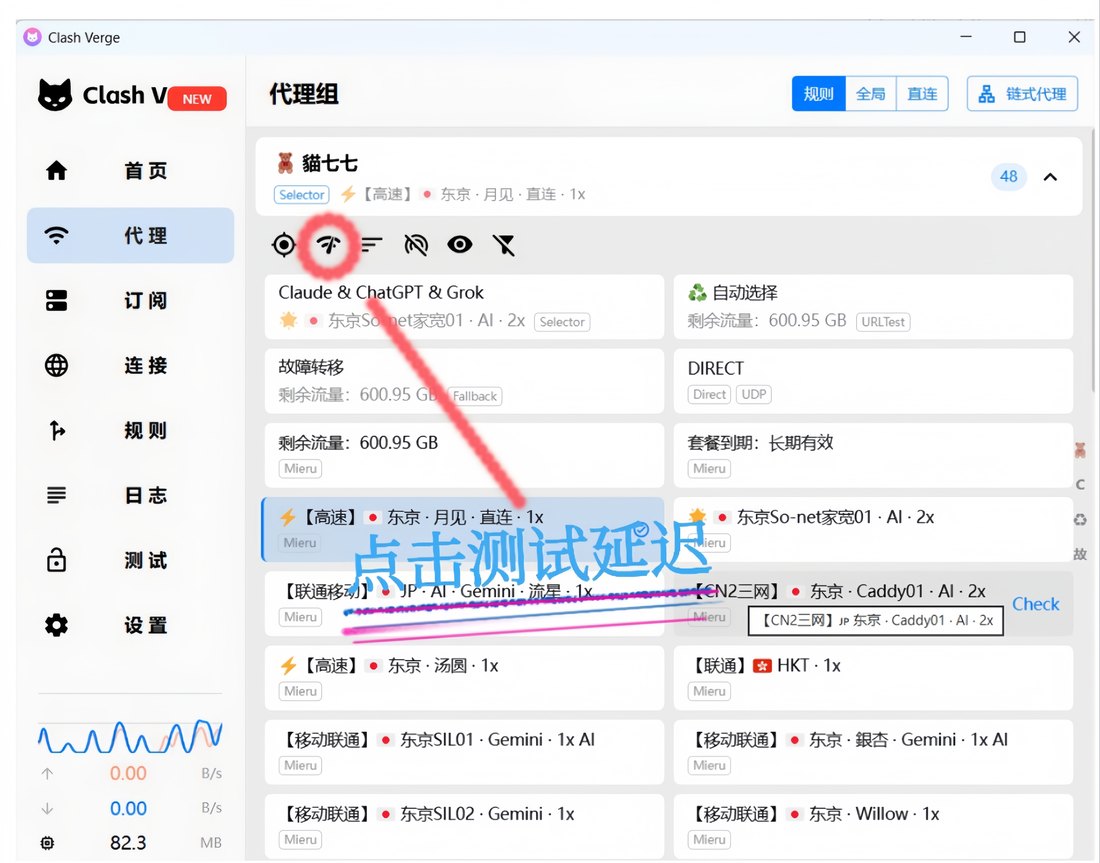Open the 设置 settings page
Viewport: 1100px width, 863px height.
pos(130,625)
